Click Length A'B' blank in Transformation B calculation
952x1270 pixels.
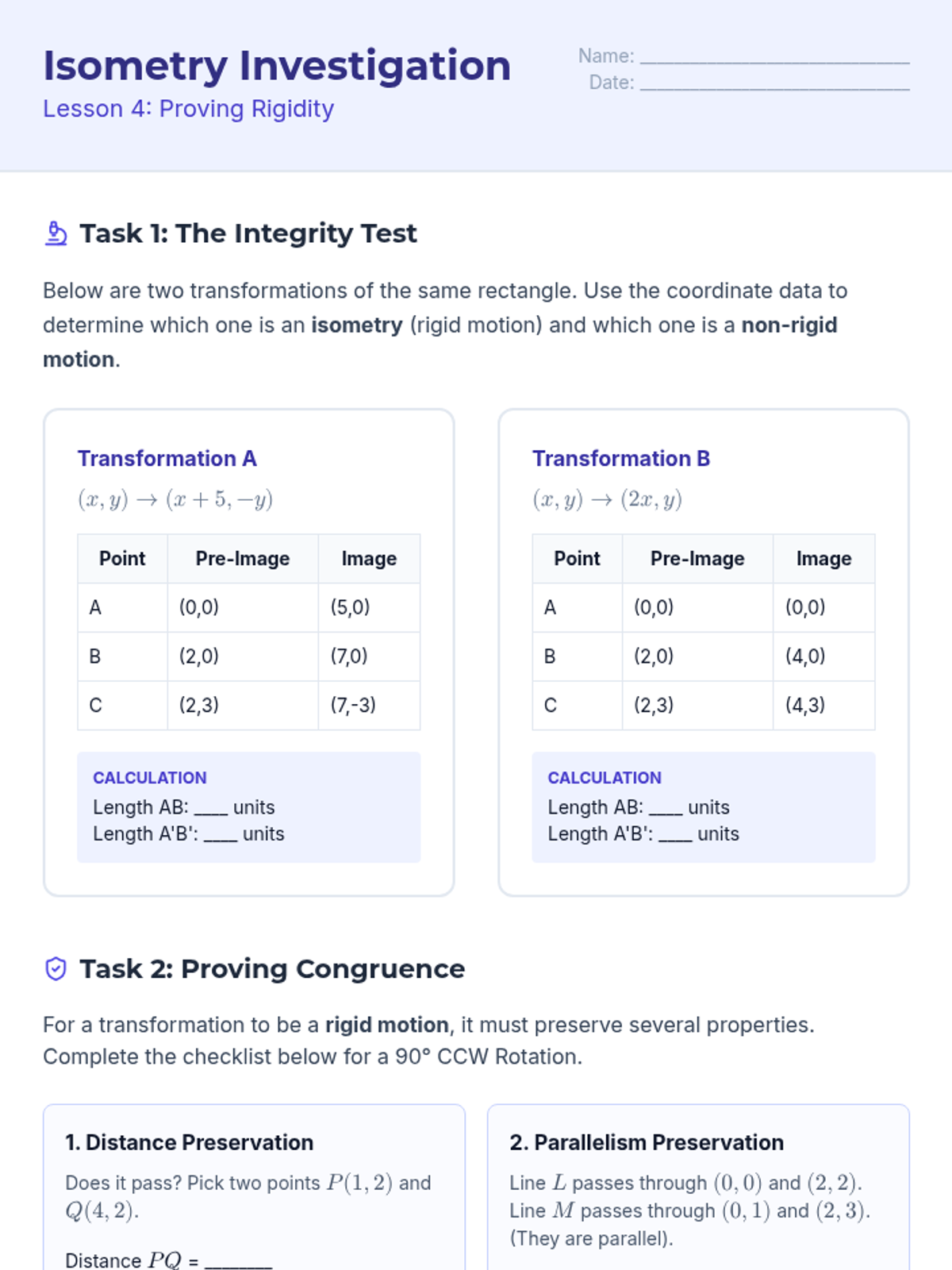coord(675,835)
